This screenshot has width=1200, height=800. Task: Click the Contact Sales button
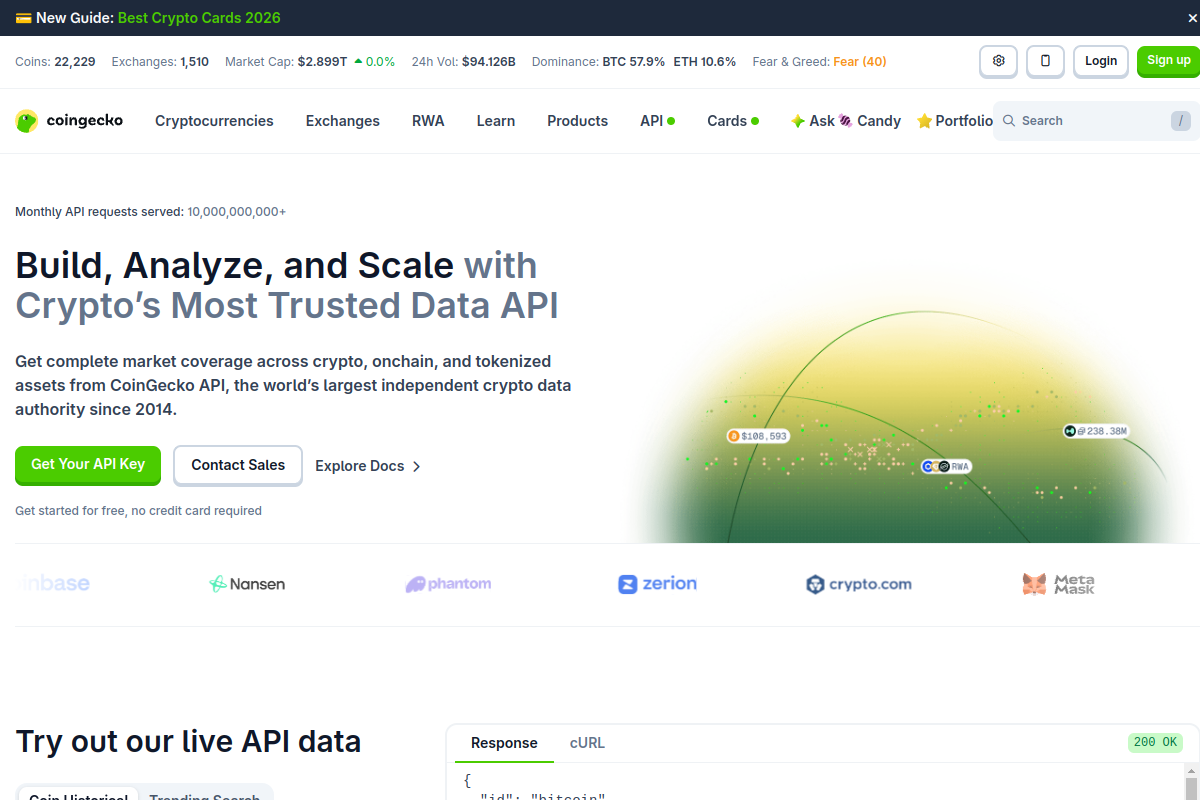238,465
